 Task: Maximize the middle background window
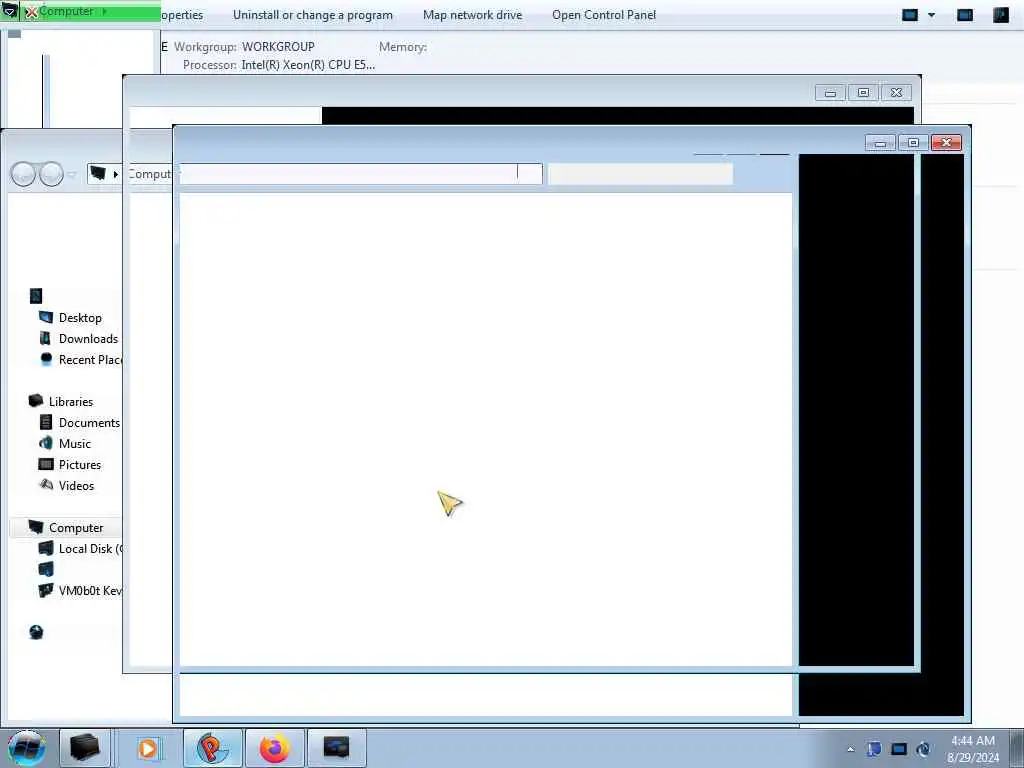(x=863, y=93)
